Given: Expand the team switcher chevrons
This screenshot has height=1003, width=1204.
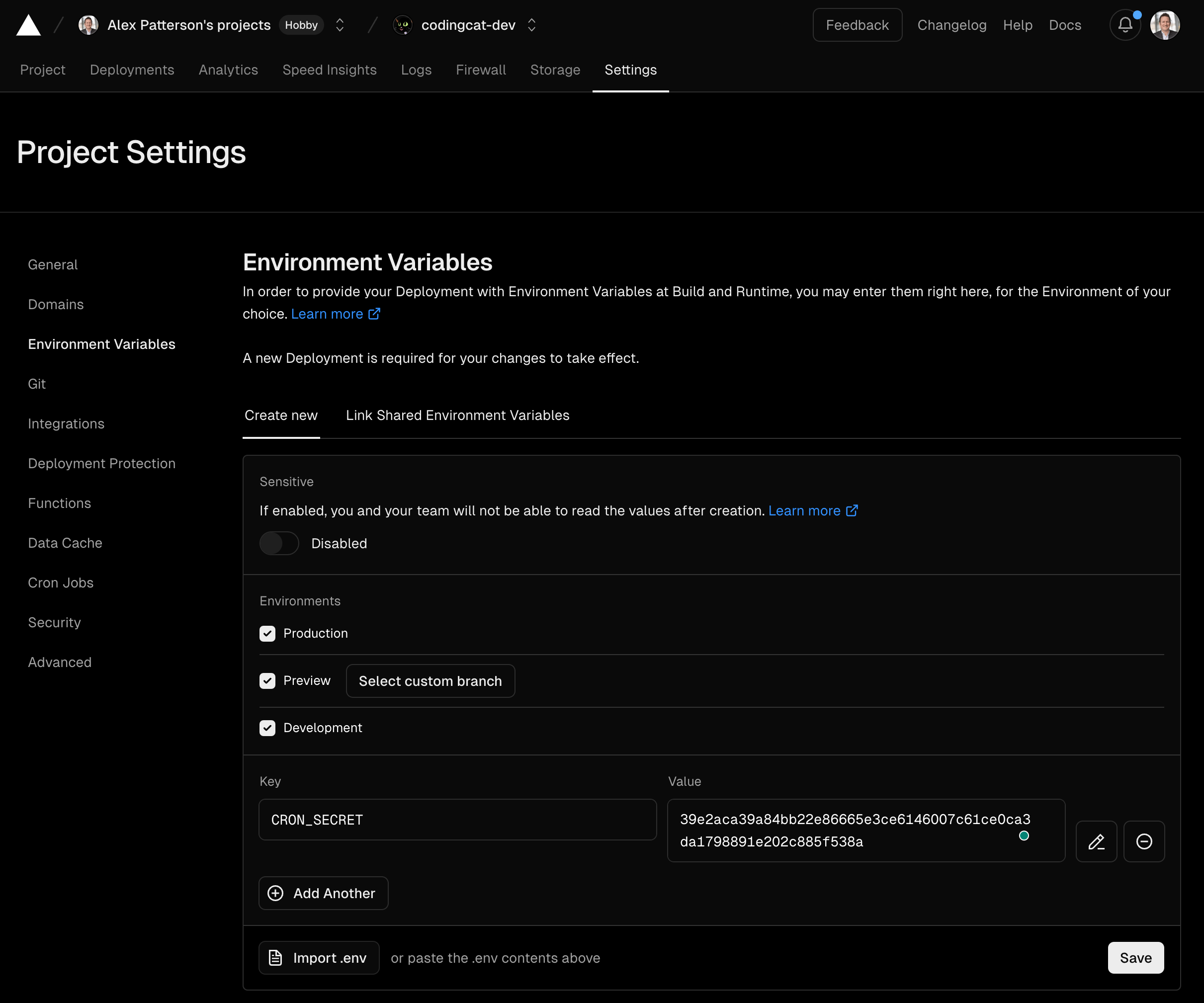Looking at the screenshot, I should tap(340, 25).
